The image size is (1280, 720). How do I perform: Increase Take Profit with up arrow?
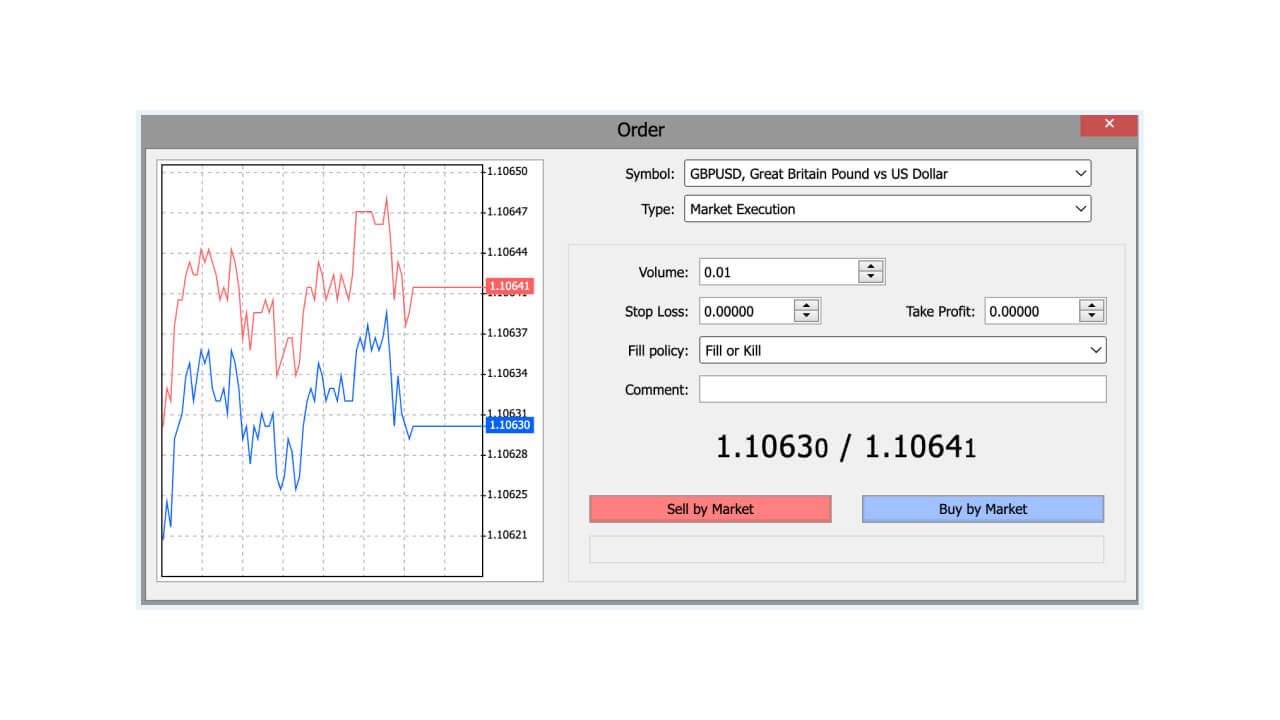(1092, 306)
